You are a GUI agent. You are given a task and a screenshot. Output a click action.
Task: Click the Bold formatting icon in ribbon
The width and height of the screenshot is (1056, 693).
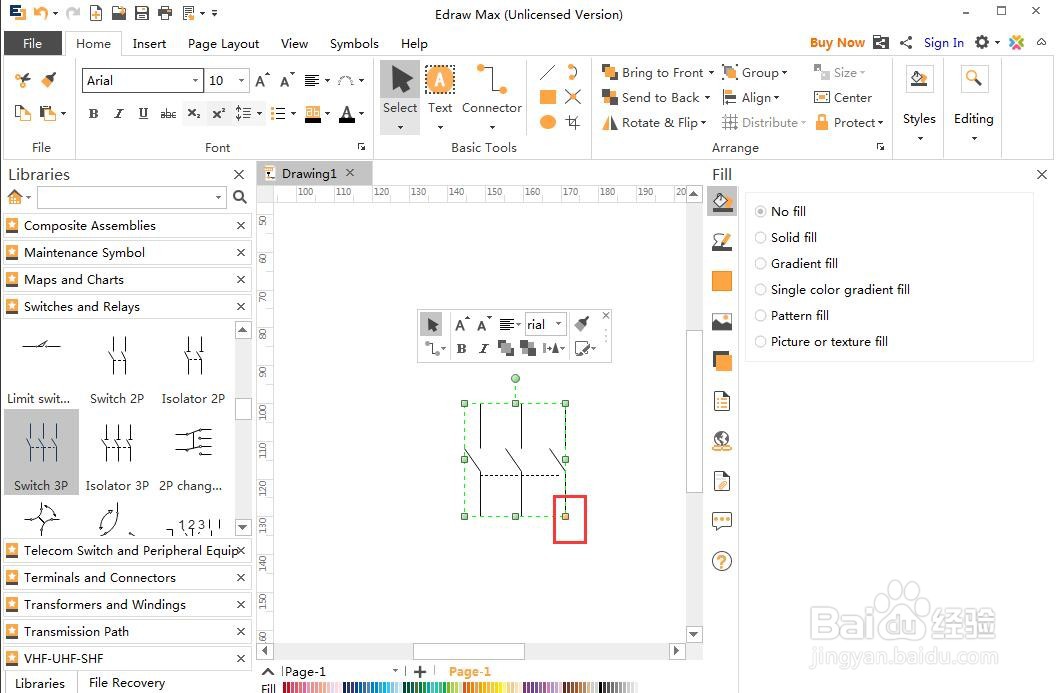point(94,113)
